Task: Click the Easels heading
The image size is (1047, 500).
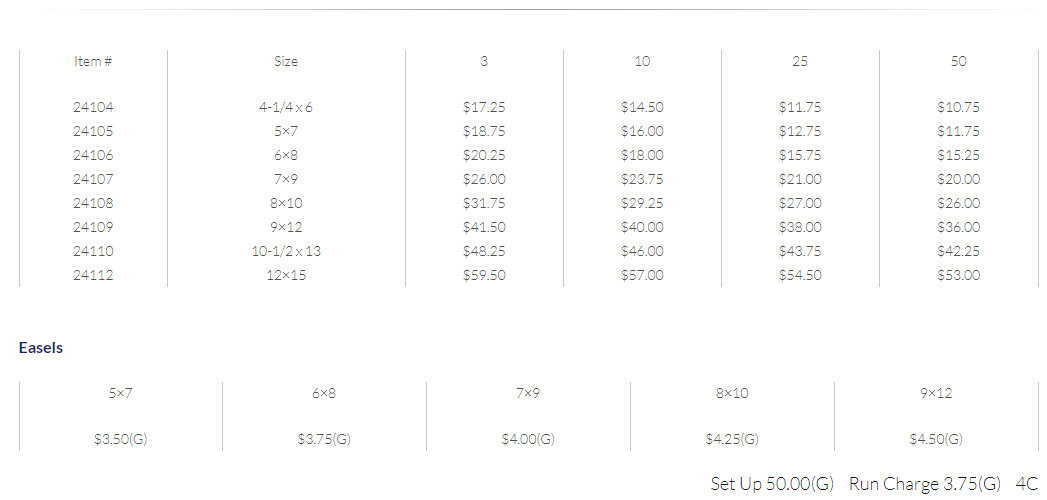Action: coord(41,348)
